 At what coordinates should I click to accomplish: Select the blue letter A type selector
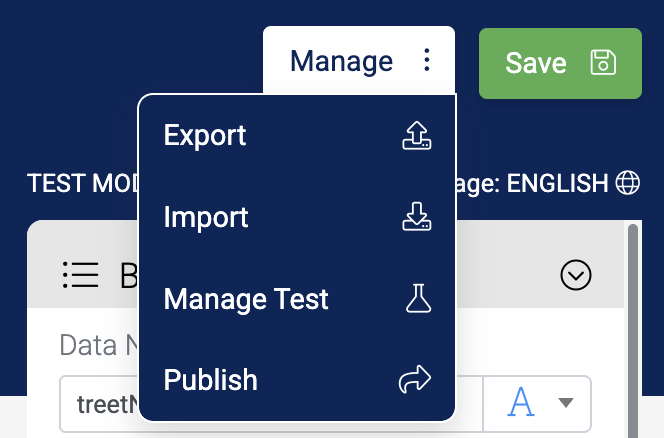click(520, 402)
